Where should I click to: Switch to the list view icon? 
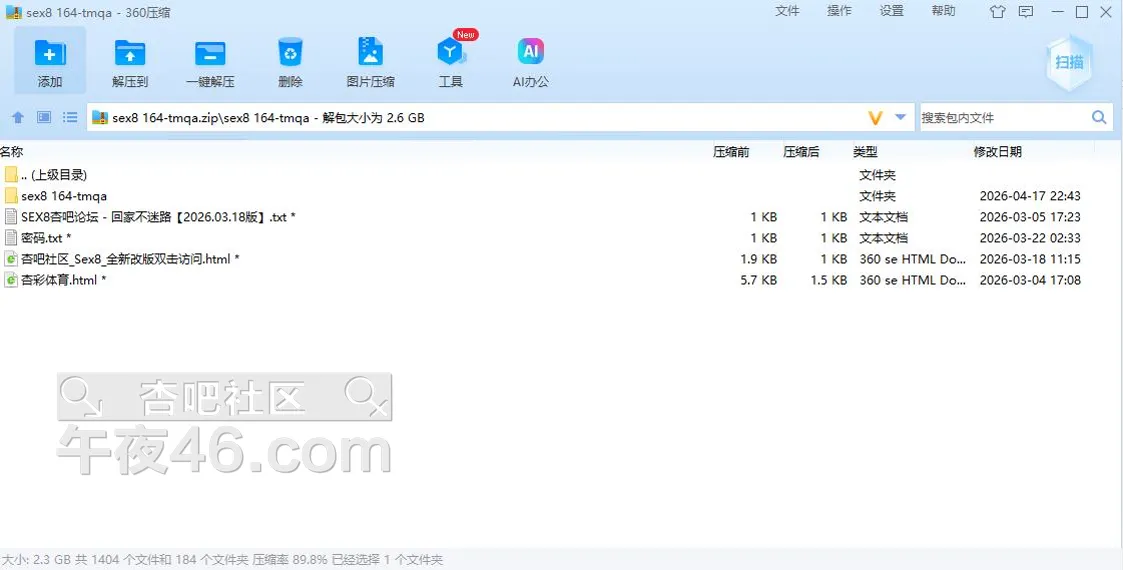pyautogui.click(x=70, y=118)
